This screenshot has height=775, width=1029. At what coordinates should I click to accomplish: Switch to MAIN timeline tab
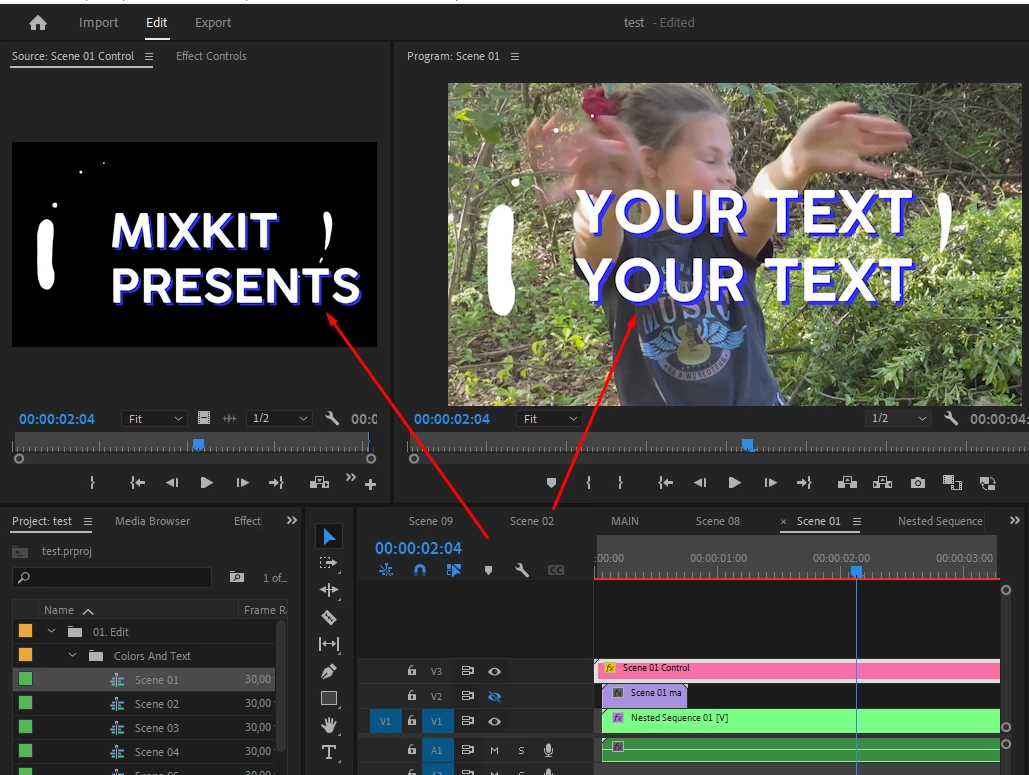click(x=625, y=521)
